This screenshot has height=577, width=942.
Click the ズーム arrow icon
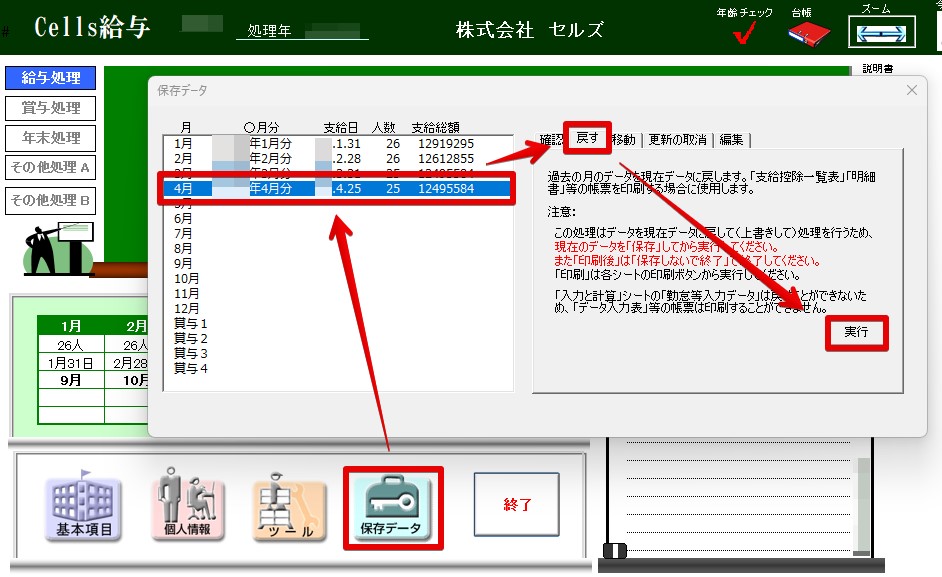[x=875, y=33]
